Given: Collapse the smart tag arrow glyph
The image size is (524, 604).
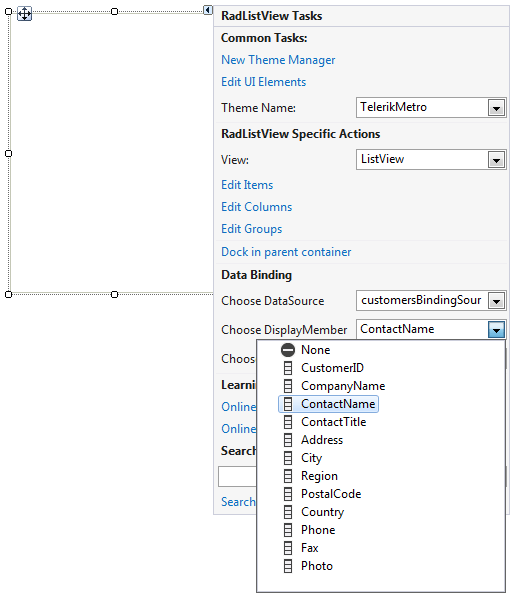Looking at the screenshot, I should pos(208,10).
